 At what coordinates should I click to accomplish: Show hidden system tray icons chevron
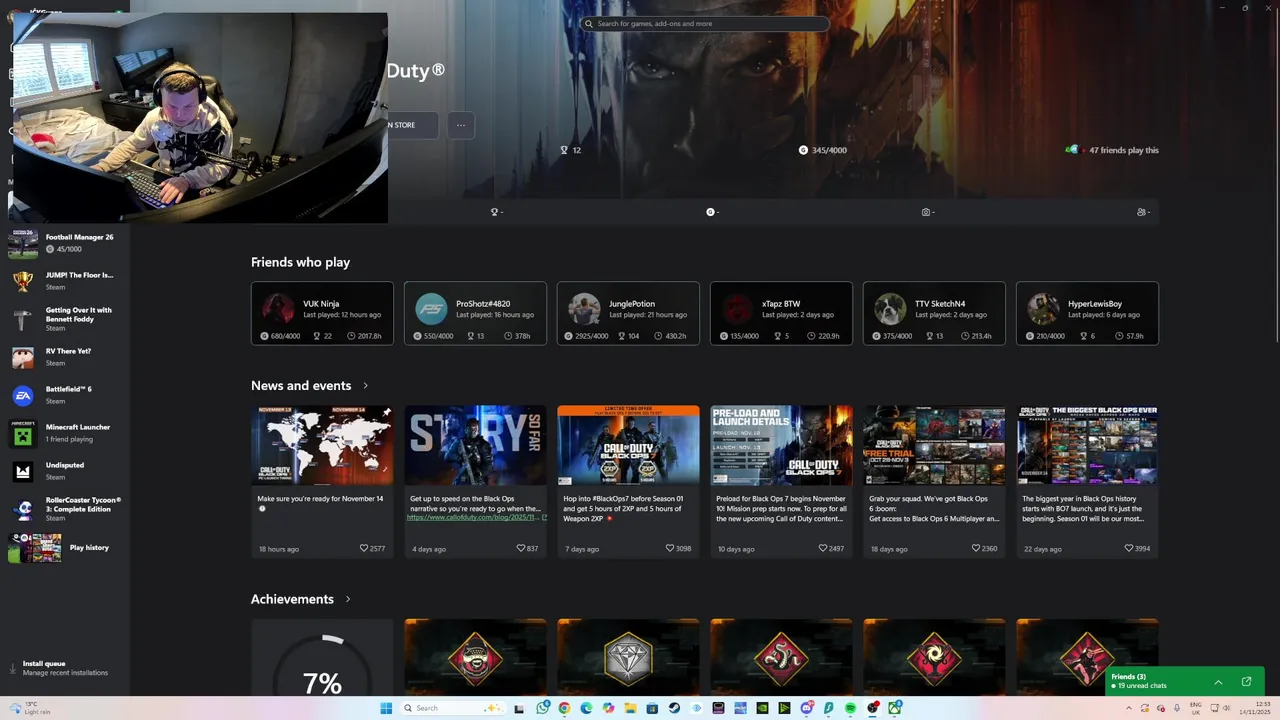pos(1129,708)
